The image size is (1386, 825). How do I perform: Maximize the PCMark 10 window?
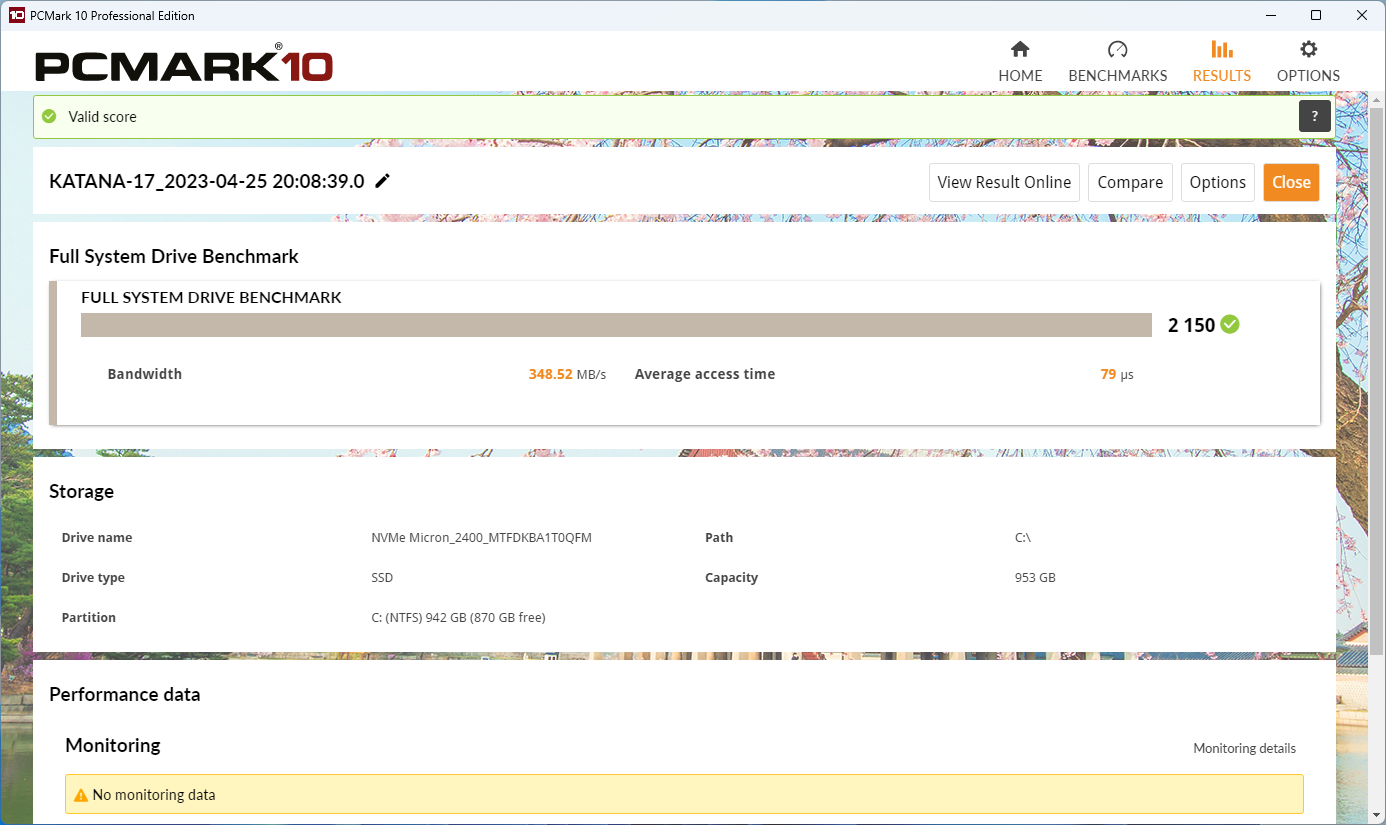pos(1316,15)
